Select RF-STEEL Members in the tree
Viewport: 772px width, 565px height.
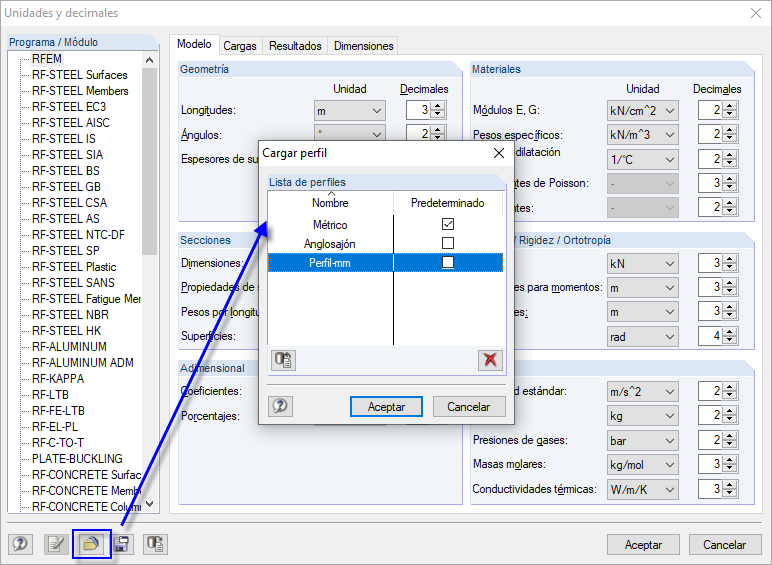[80, 91]
